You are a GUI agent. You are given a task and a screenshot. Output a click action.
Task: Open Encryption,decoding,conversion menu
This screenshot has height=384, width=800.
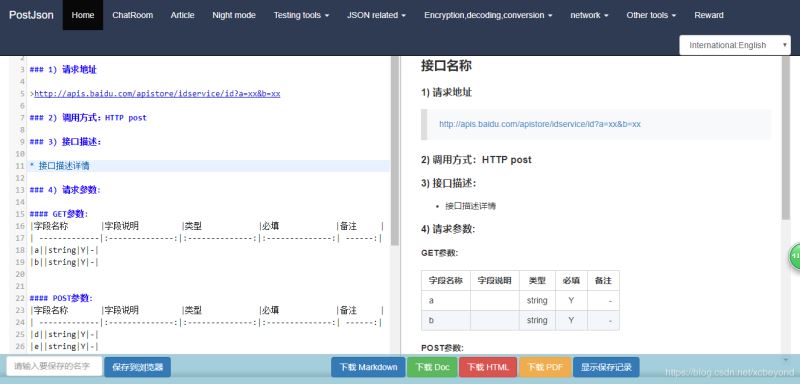(488, 15)
